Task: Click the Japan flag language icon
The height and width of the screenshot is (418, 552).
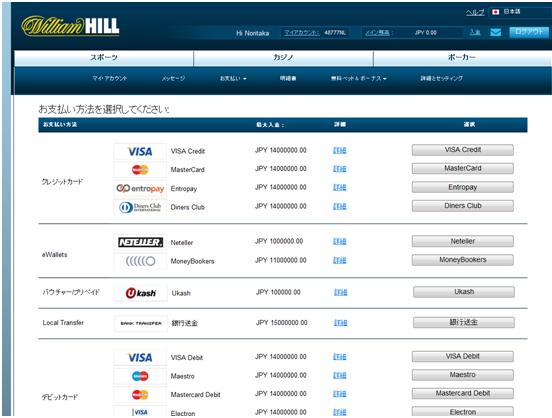Action: click(496, 12)
